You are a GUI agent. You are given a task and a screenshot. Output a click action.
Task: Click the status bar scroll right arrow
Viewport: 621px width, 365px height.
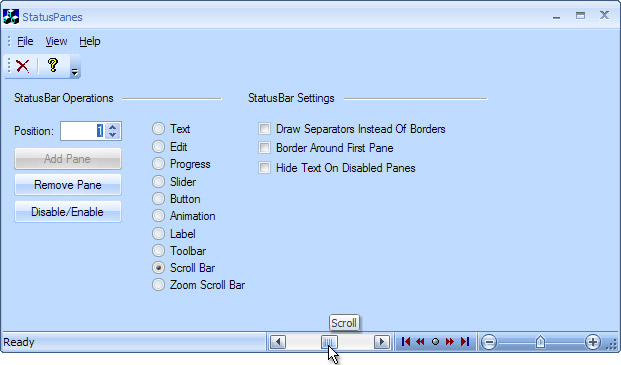382,342
